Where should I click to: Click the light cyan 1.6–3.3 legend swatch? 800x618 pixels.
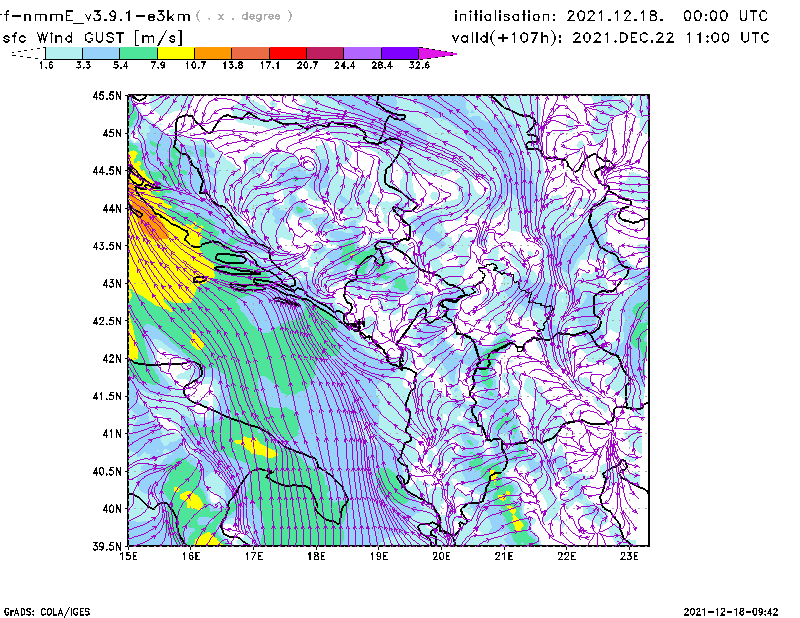(64, 53)
